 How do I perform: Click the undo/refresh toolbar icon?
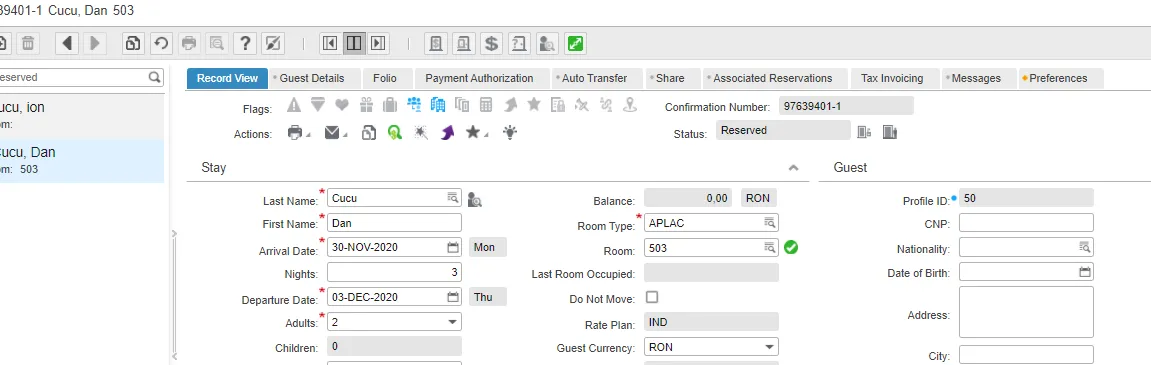point(161,43)
